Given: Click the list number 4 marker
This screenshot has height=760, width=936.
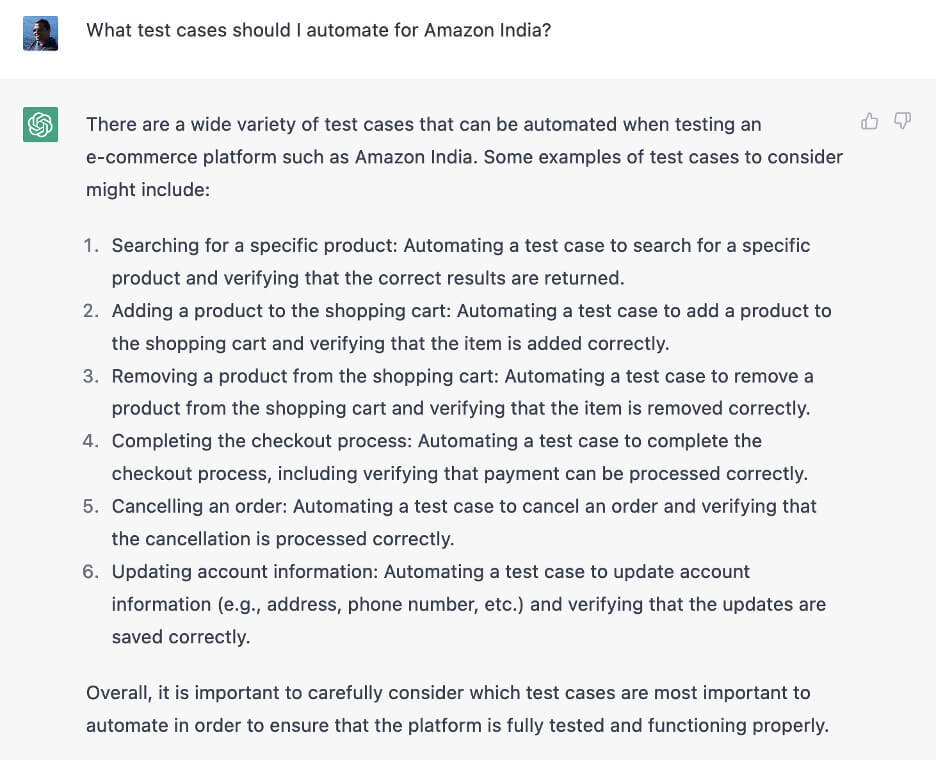Looking at the screenshot, I should [x=91, y=441].
